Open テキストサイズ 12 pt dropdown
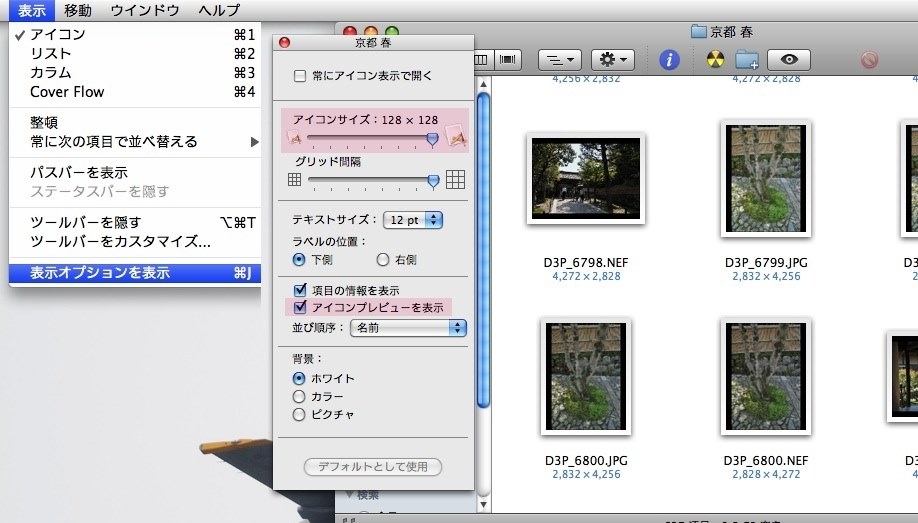Screen dimensions: 918x523 click(413, 220)
